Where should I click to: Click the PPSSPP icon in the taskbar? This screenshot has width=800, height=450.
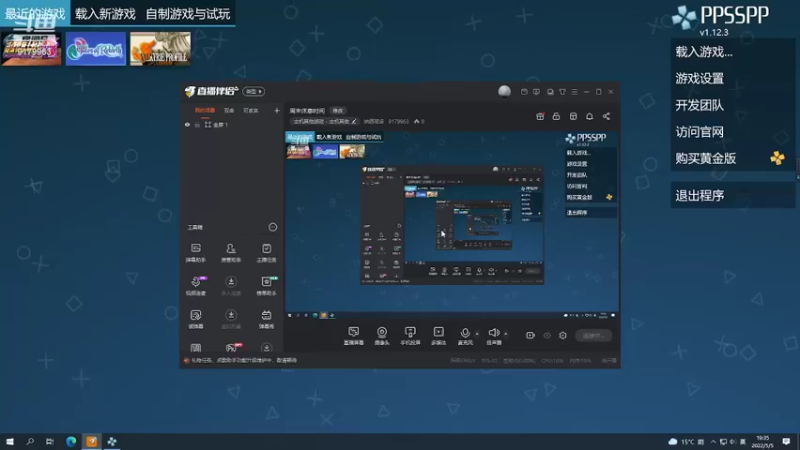coord(112,441)
